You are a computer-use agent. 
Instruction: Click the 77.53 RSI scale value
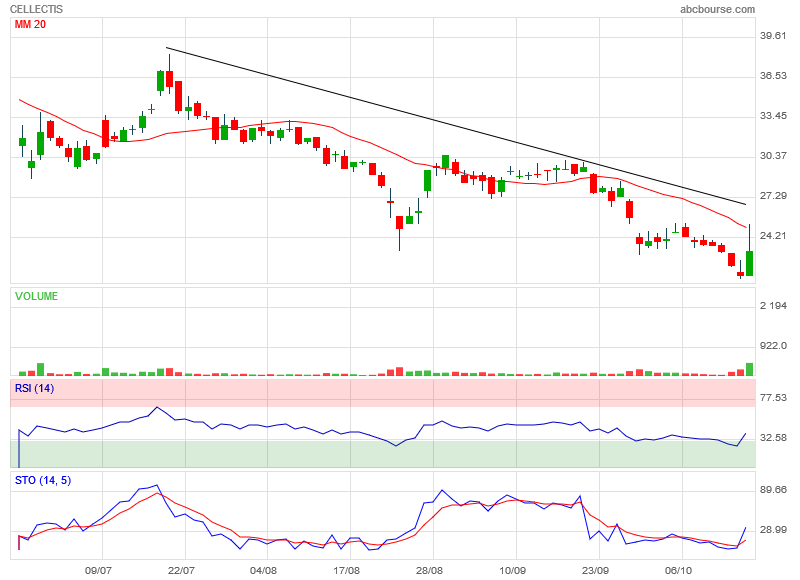coord(775,398)
